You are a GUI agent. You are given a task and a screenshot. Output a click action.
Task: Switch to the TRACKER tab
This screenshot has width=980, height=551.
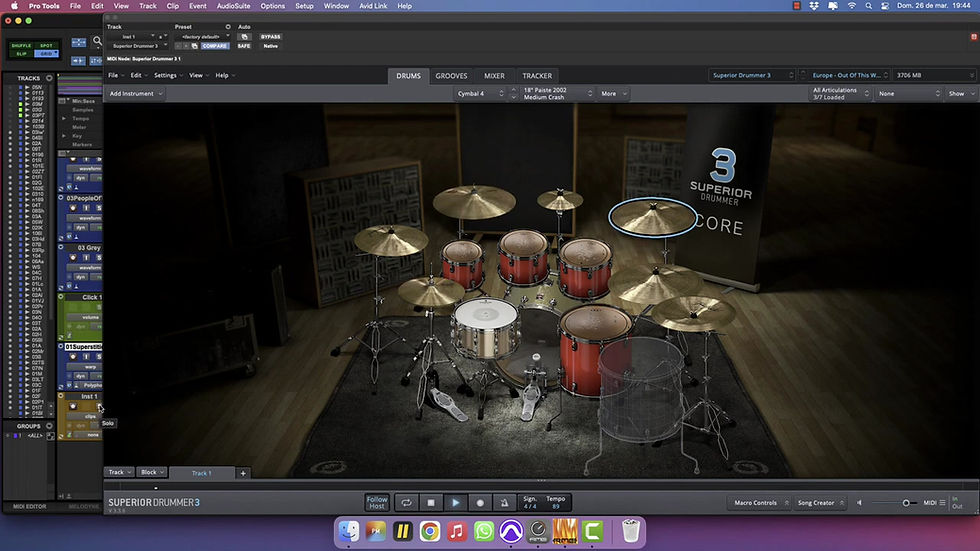click(537, 76)
